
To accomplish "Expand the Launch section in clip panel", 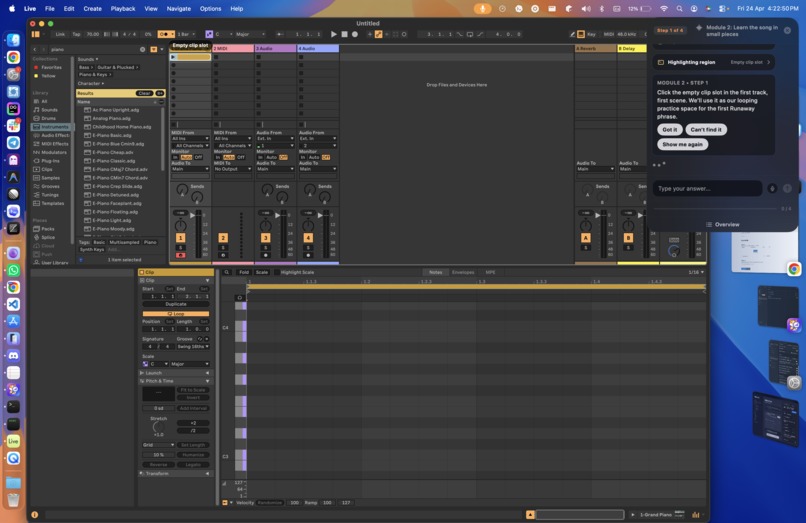I will pos(175,373).
